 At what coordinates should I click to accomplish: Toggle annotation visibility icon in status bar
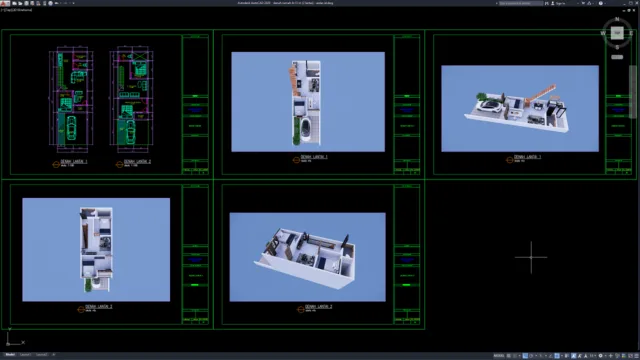coord(573,356)
